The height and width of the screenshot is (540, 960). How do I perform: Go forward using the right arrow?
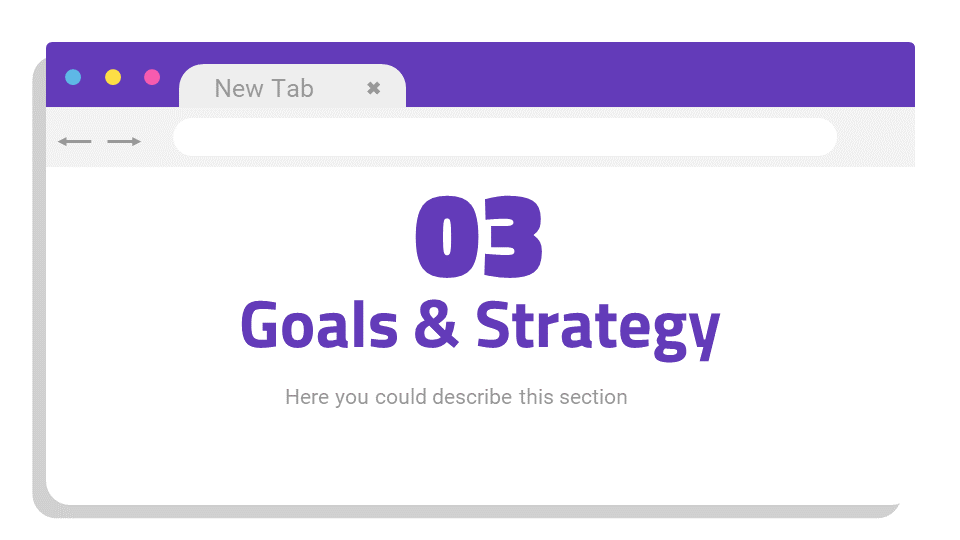[124, 142]
